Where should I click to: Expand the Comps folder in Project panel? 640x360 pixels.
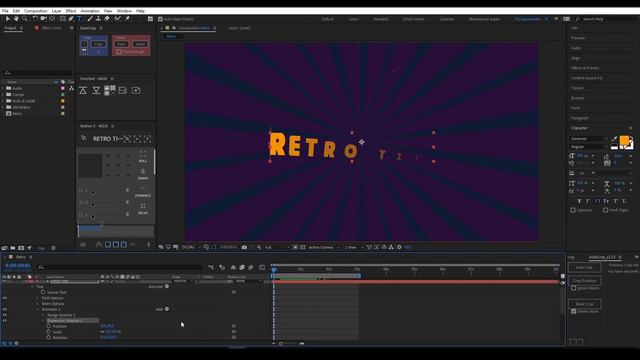pyautogui.click(x=3, y=95)
